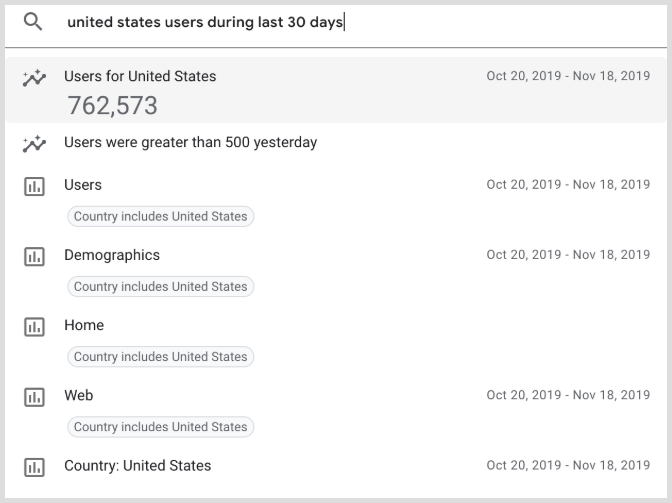The image size is (672, 503).
Task: Click Country filter chip under Users
Action: tap(160, 216)
